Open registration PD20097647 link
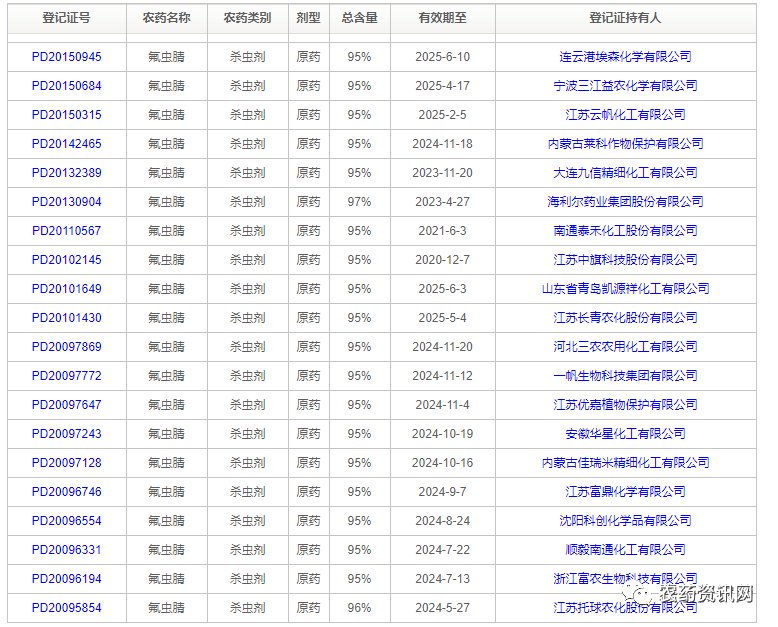The height and width of the screenshot is (627, 778). [x=66, y=405]
